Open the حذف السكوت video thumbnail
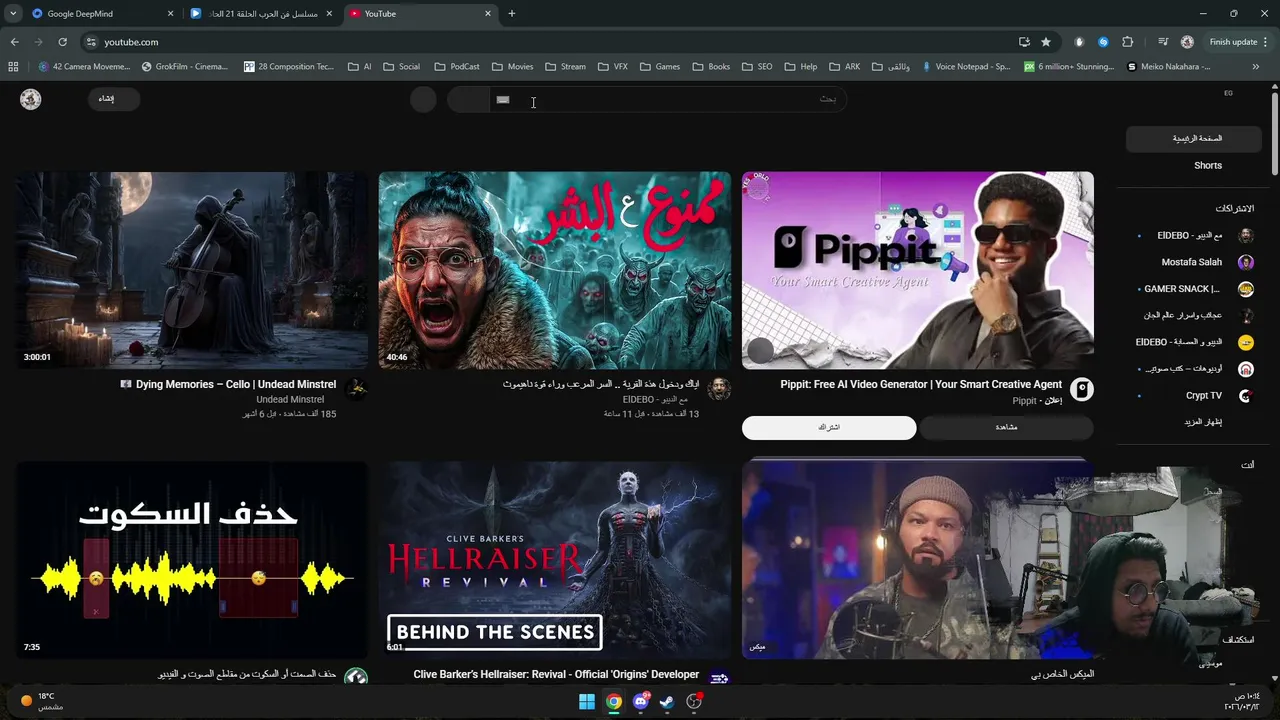The width and height of the screenshot is (1280, 720). [192, 560]
